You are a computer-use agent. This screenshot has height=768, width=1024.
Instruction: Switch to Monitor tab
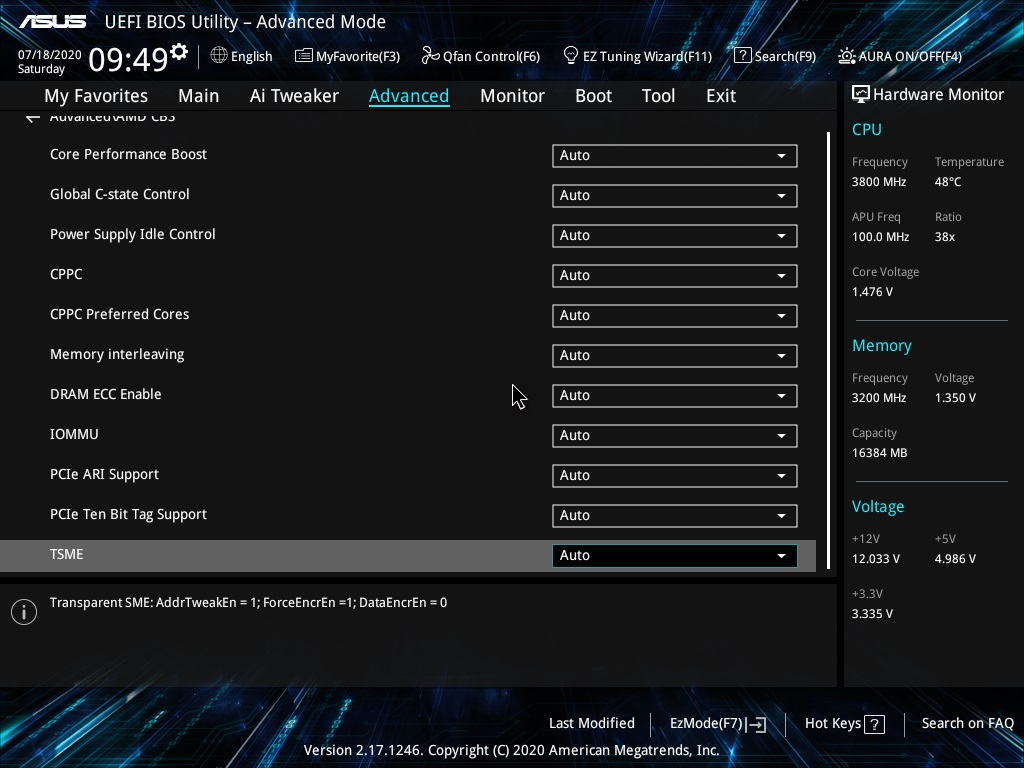512,96
